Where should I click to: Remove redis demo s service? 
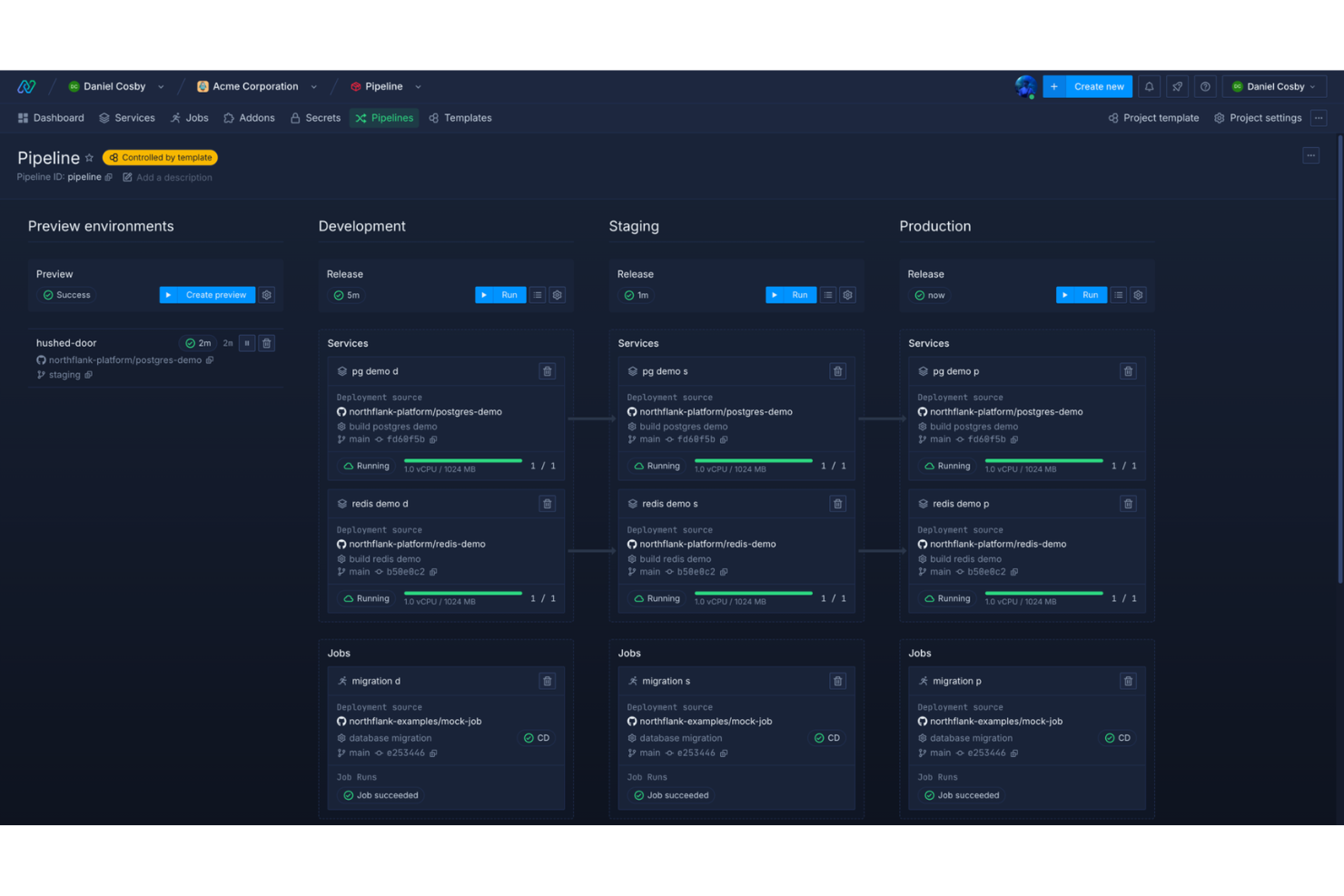(838, 504)
